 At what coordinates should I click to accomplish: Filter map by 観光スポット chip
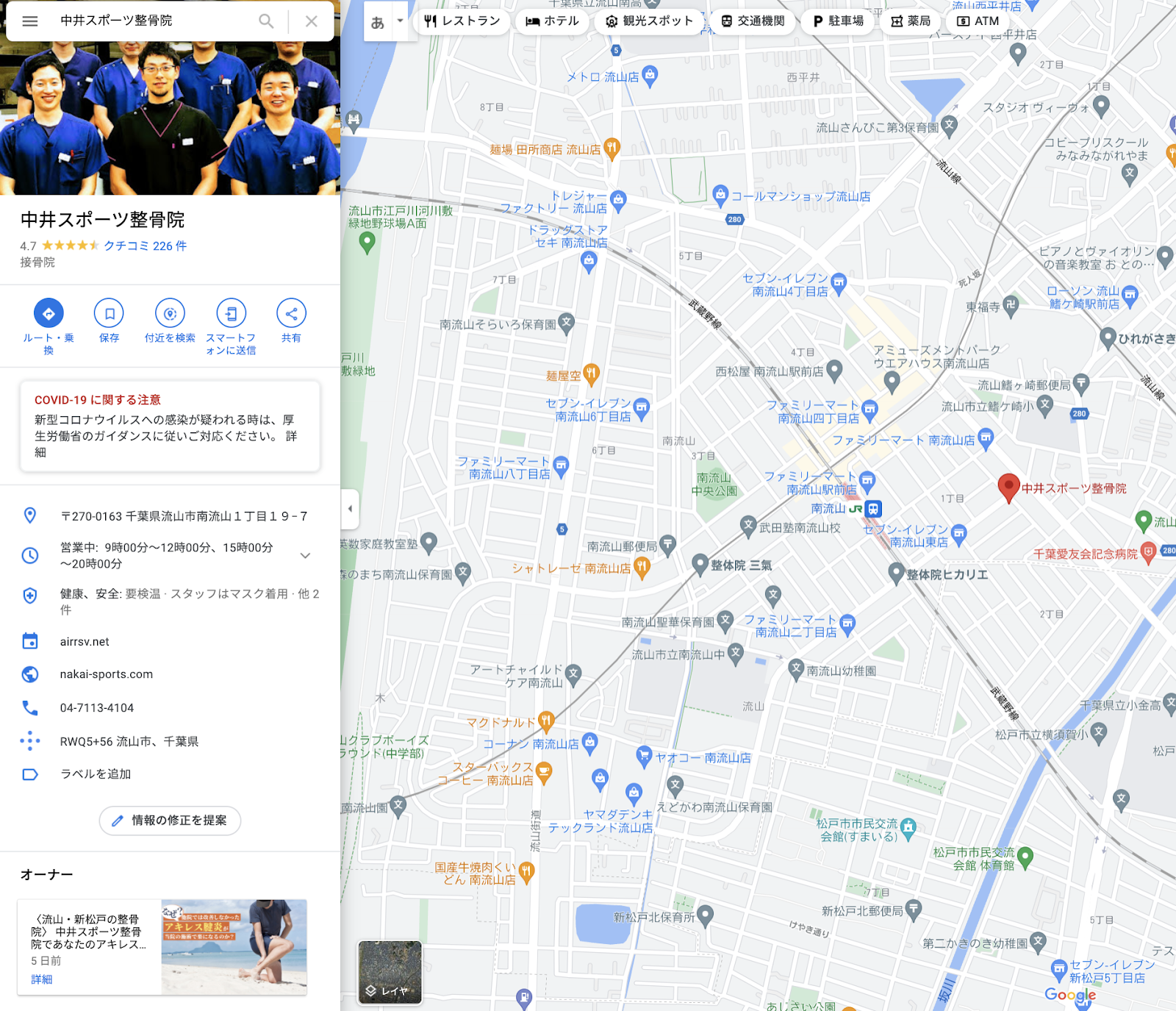[x=649, y=21]
